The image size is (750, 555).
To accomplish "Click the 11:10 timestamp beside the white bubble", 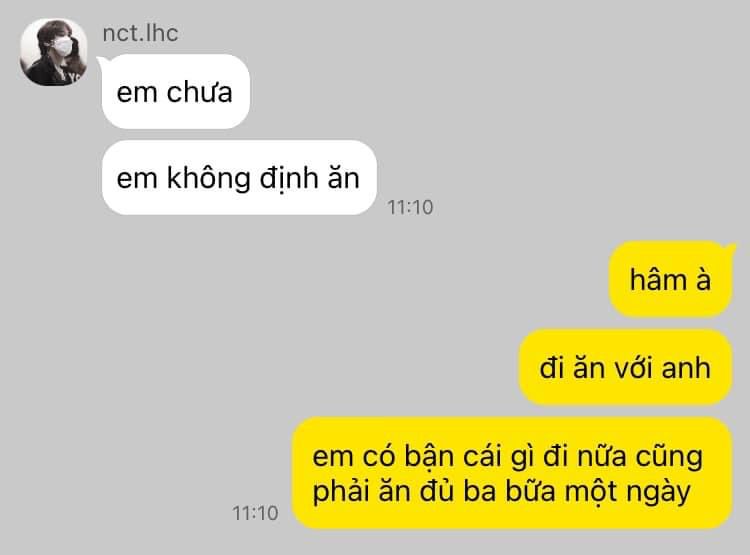I will tap(410, 207).
